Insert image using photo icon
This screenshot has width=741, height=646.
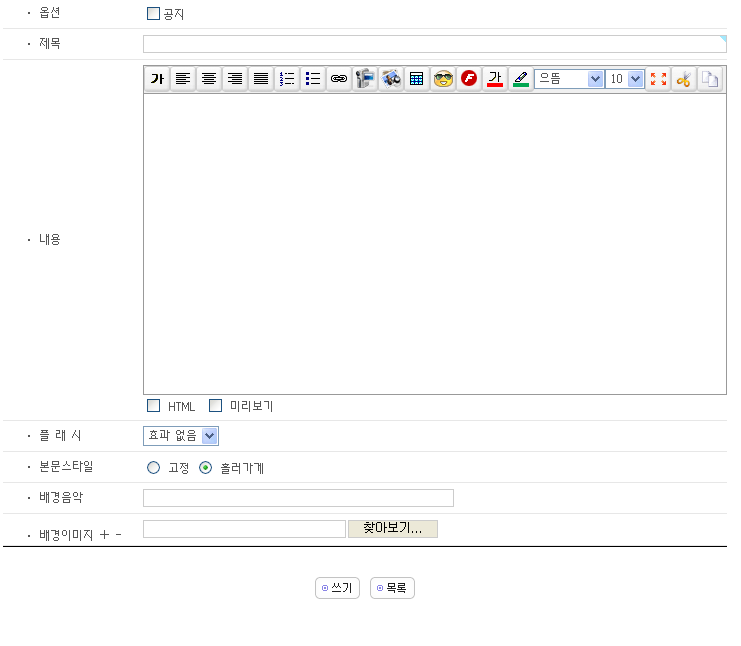[391, 78]
